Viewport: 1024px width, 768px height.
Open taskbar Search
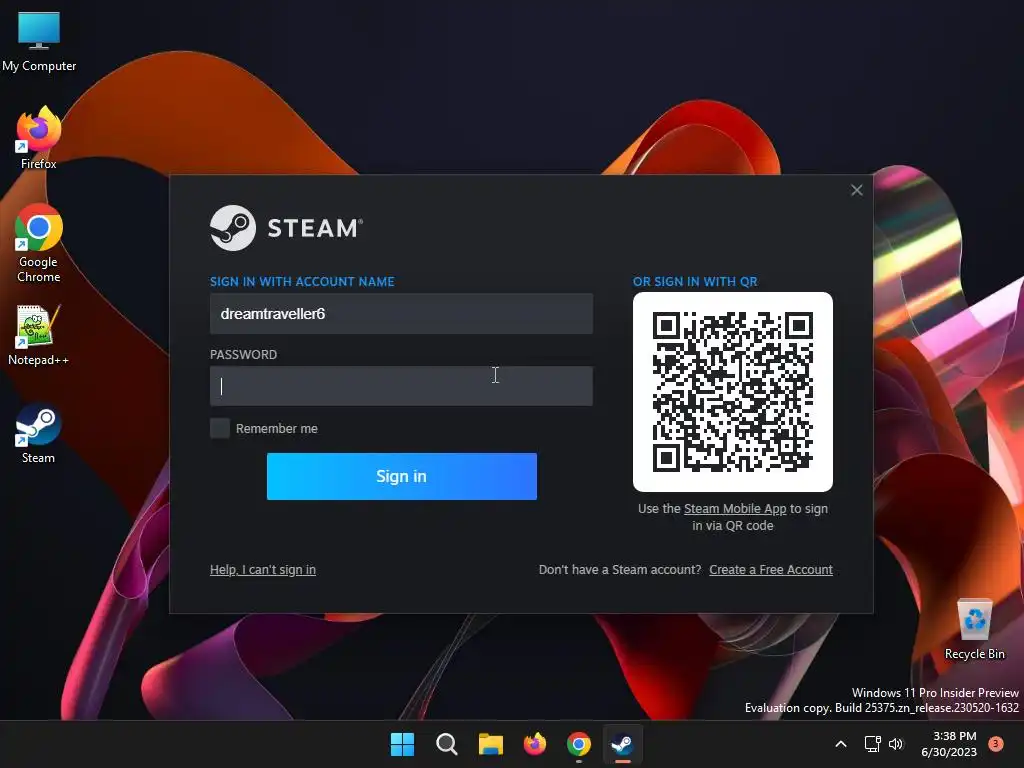tap(447, 744)
